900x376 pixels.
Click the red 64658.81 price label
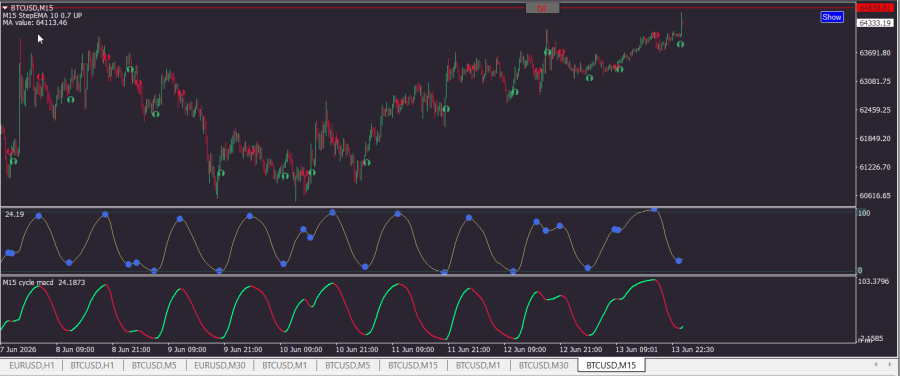[x=875, y=8]
